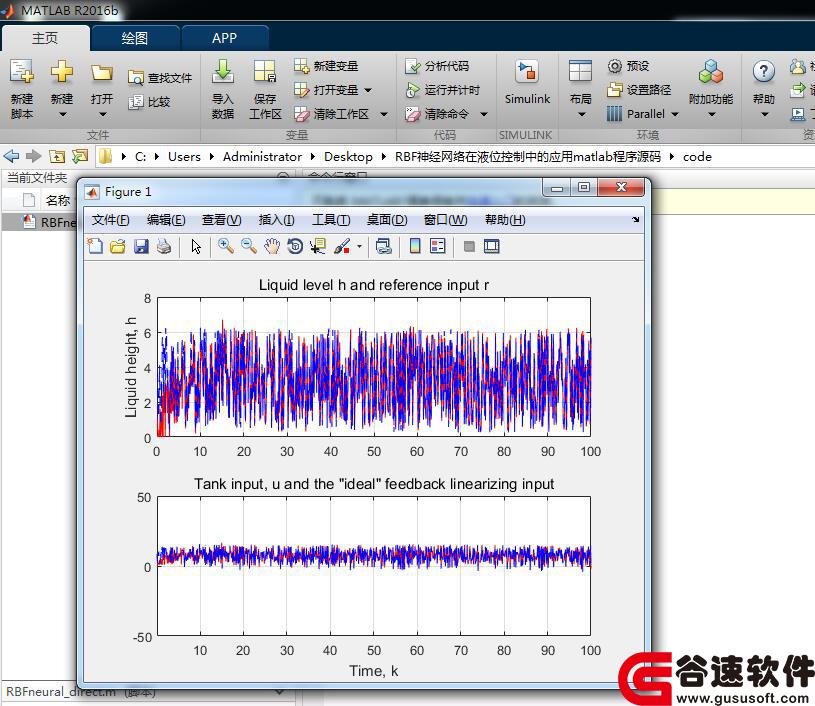The height and width of the screenshot is (706, 815).
Task: Activate Zoom Out magnifier tool
Action: (x=248, y=246)
